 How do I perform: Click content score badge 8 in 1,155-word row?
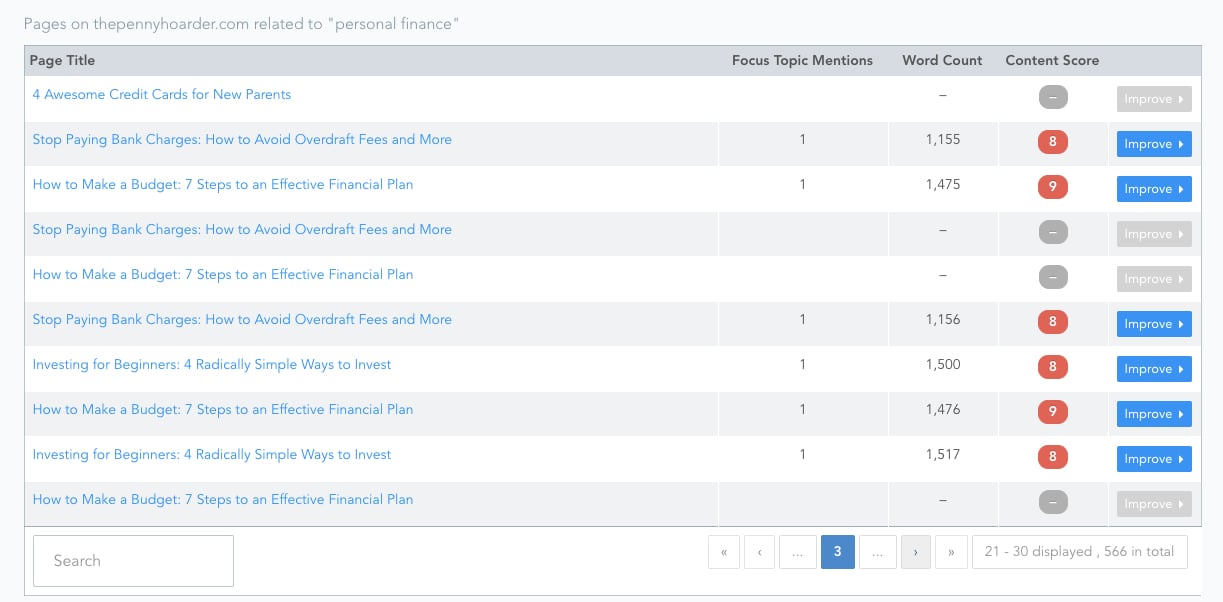point(1052,142)
